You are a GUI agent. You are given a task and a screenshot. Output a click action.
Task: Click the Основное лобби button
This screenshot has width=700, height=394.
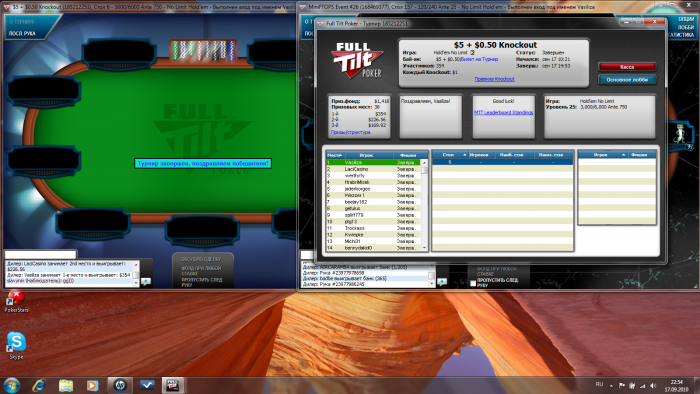point(627,79)
